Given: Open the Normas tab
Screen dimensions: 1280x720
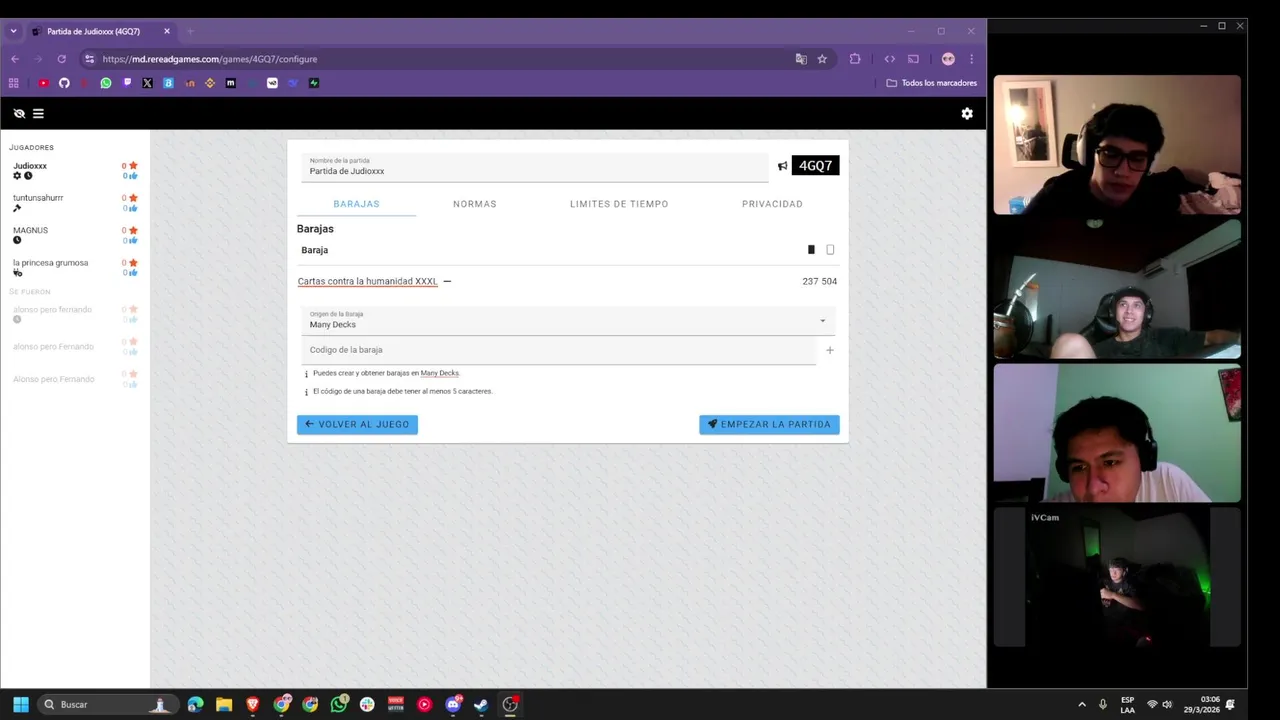Looking at the screenshot, I should 475,204.
